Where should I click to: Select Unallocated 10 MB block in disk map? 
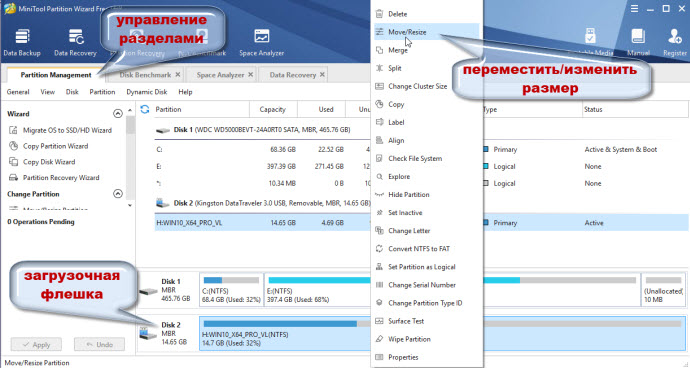[663, 290]
